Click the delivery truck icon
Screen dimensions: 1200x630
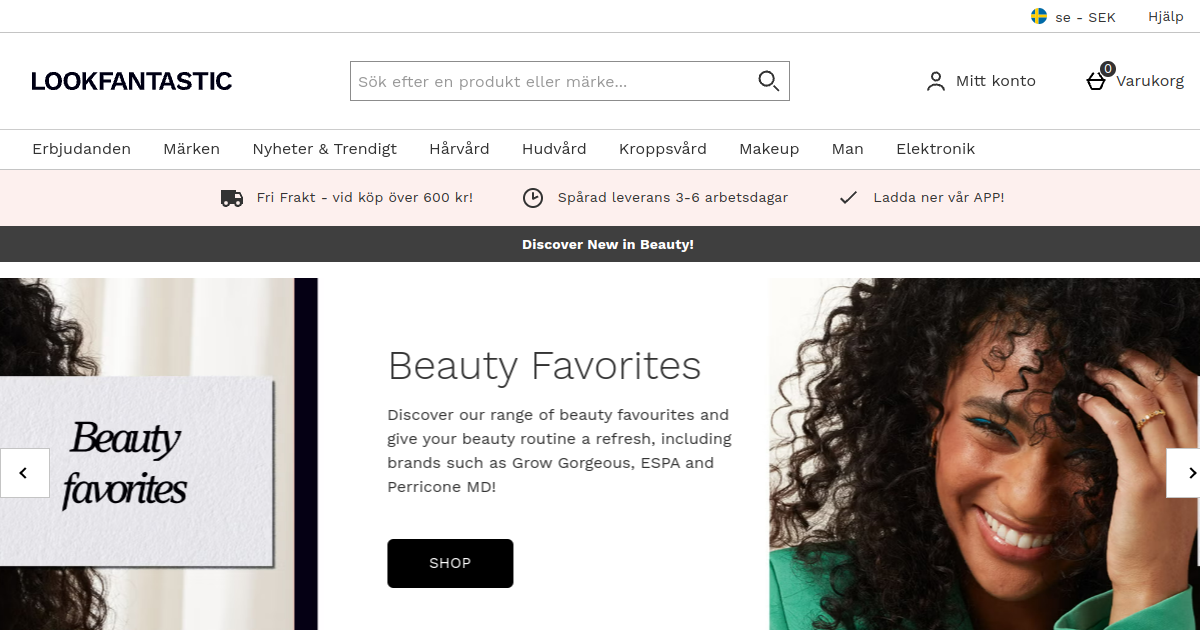coord(232,198)
